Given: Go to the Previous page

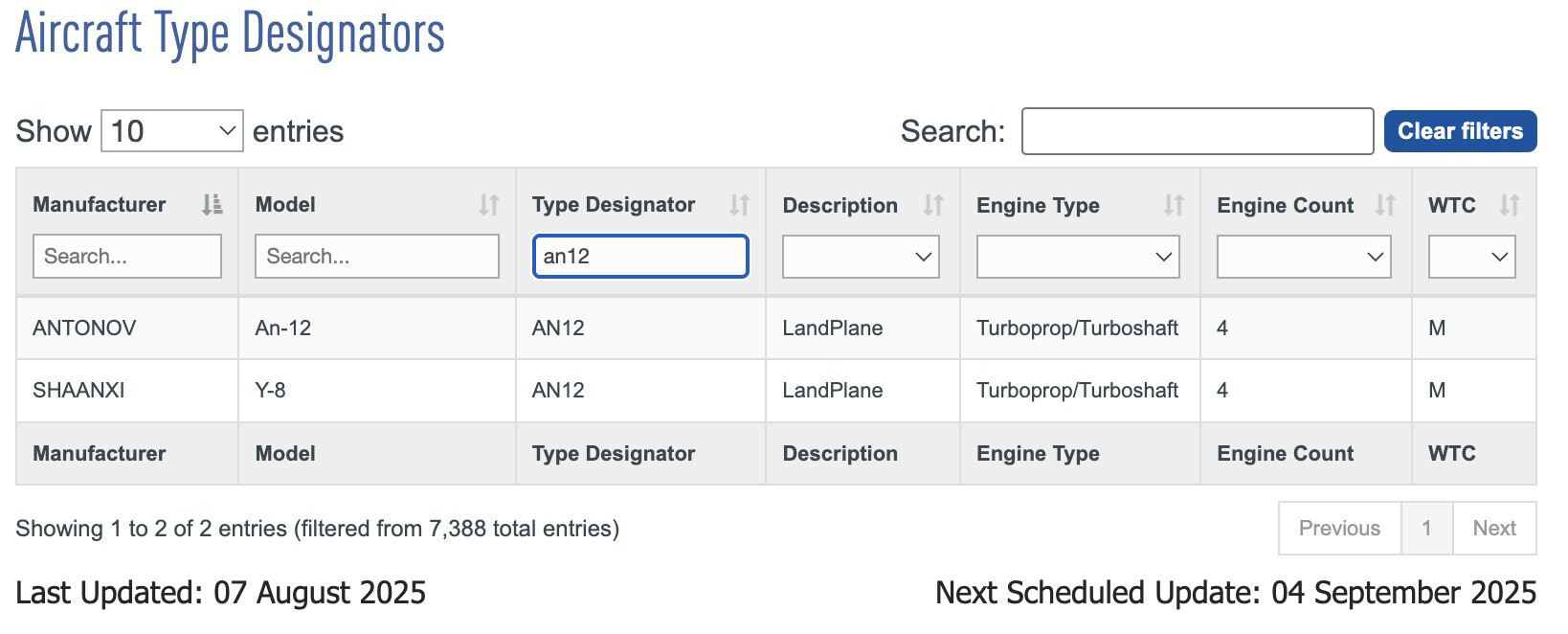Looking at the screenshot, I should [x=1338, y=529].
